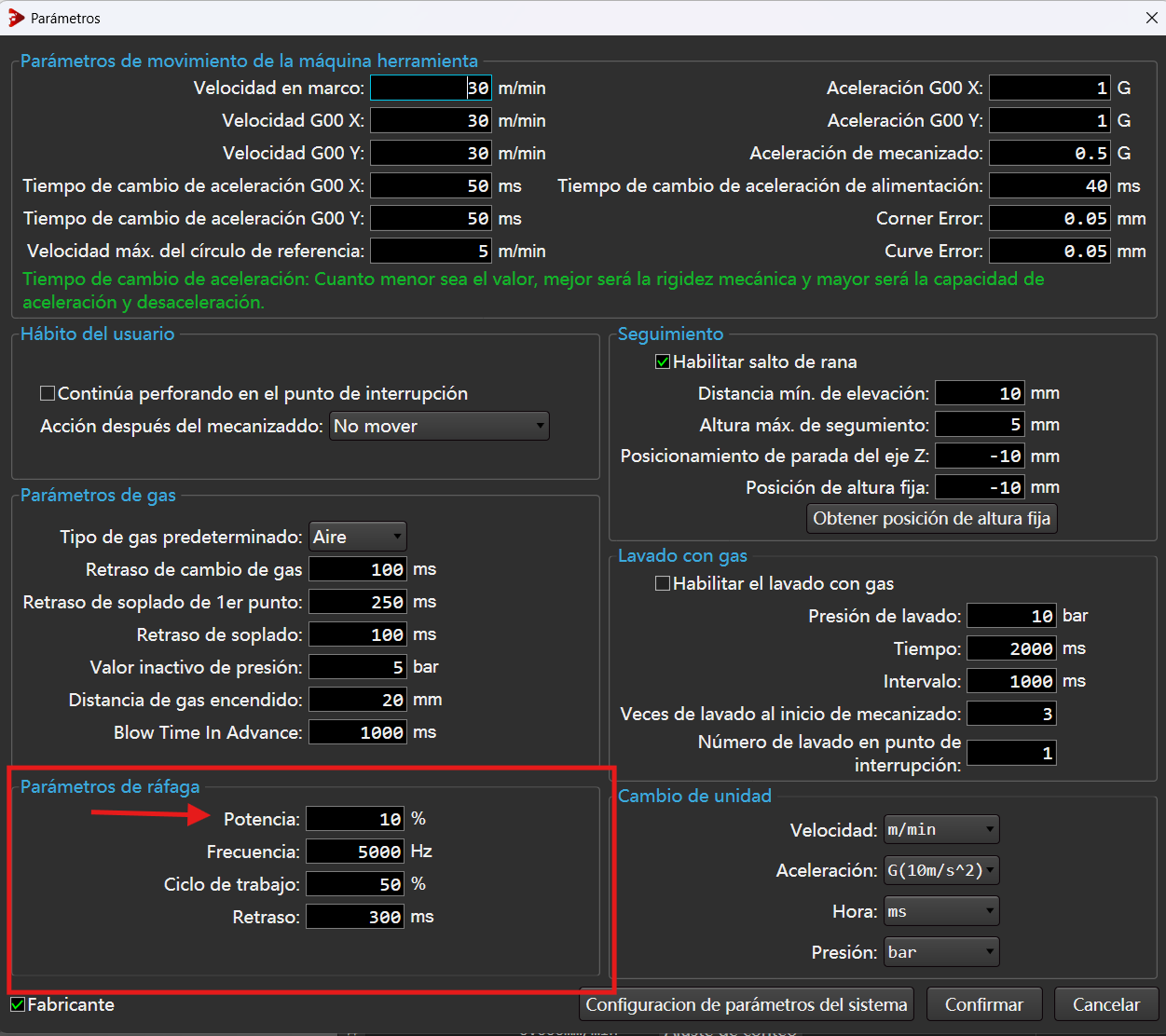
Task: Click Blow Time In Advance field
Action: (x=358, y=732)
